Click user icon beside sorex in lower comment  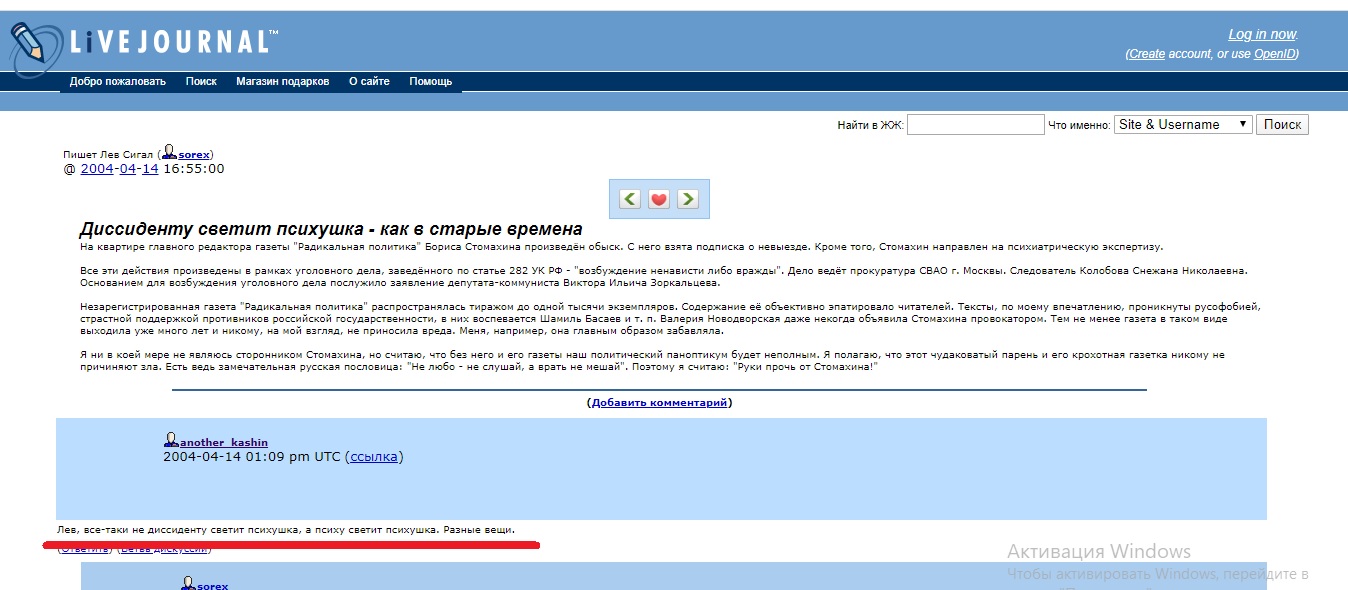pyautogui.click(x=188, y=583)
